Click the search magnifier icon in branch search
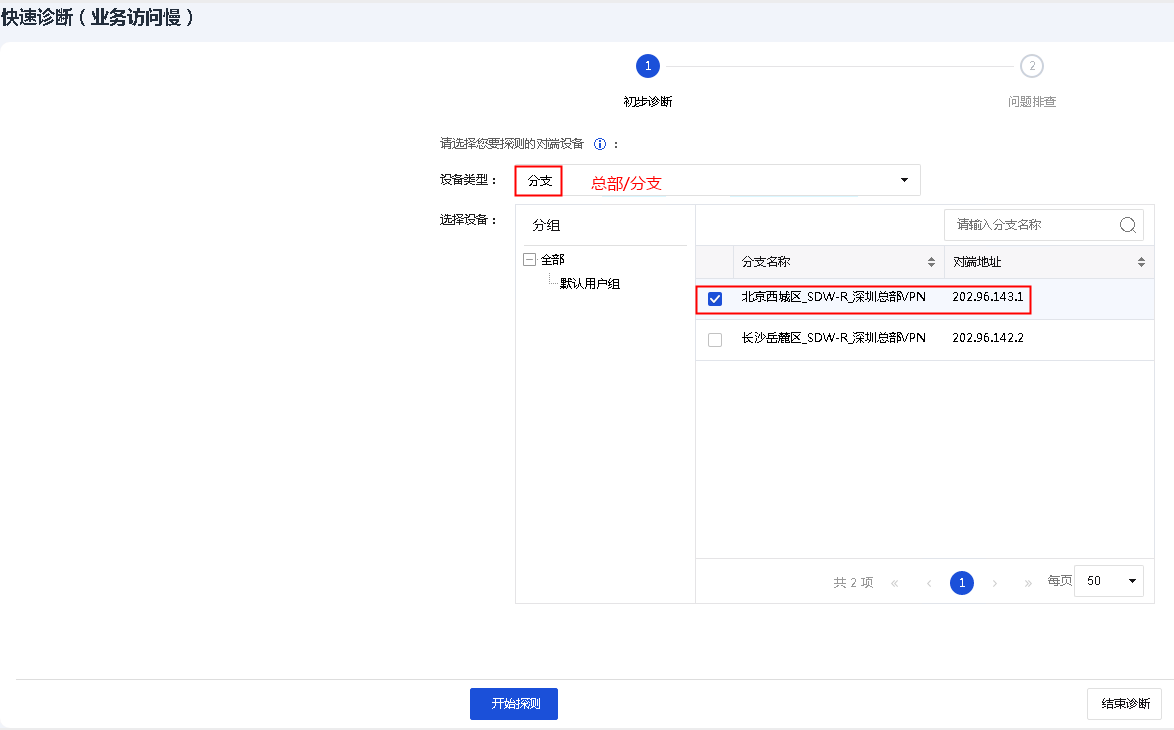The height and width of the screenshot is (730, 1174). click(x=1128, y=225)
